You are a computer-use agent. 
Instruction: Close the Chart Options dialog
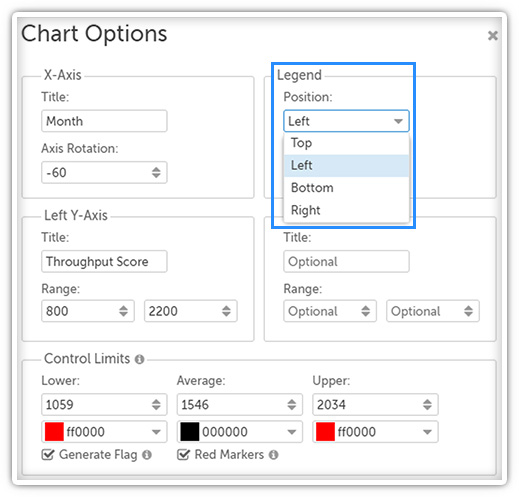tap(493, 35)
